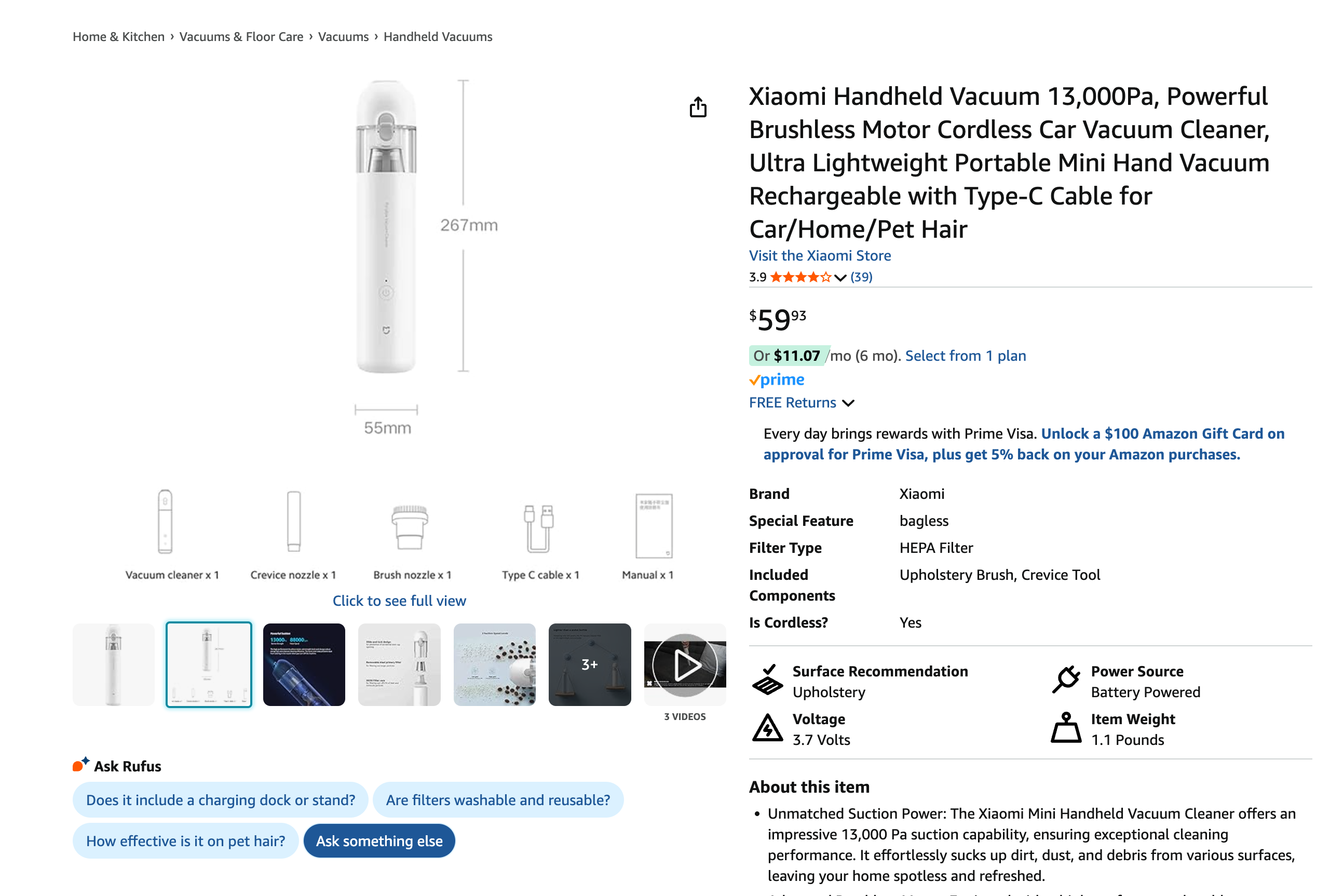The height and width of the screenshot is (896, 1330).
Task: Click the Ask Rufus sparkle icon
Action: [x=81, y=764]
